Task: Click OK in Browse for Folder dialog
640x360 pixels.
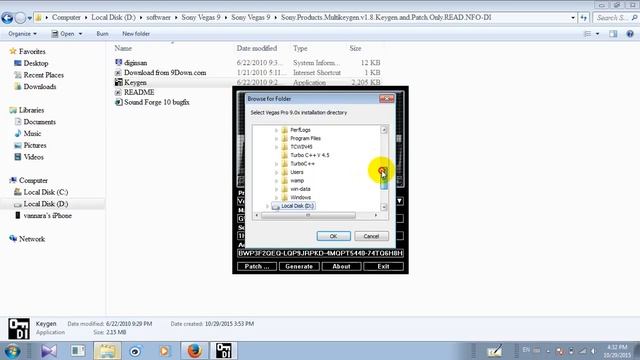Action: click(333, 236)
